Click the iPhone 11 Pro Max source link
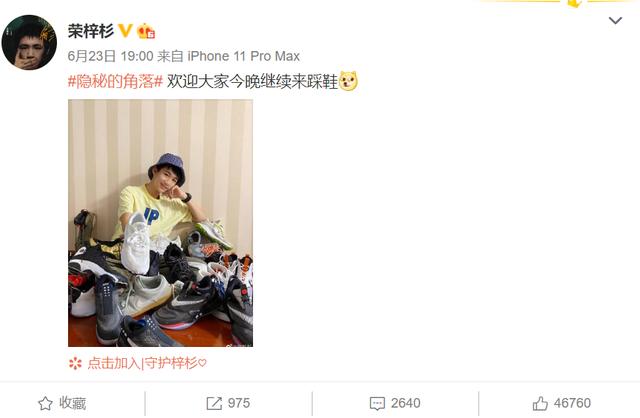This screenshot has width=640, height=418. (244, 56)
